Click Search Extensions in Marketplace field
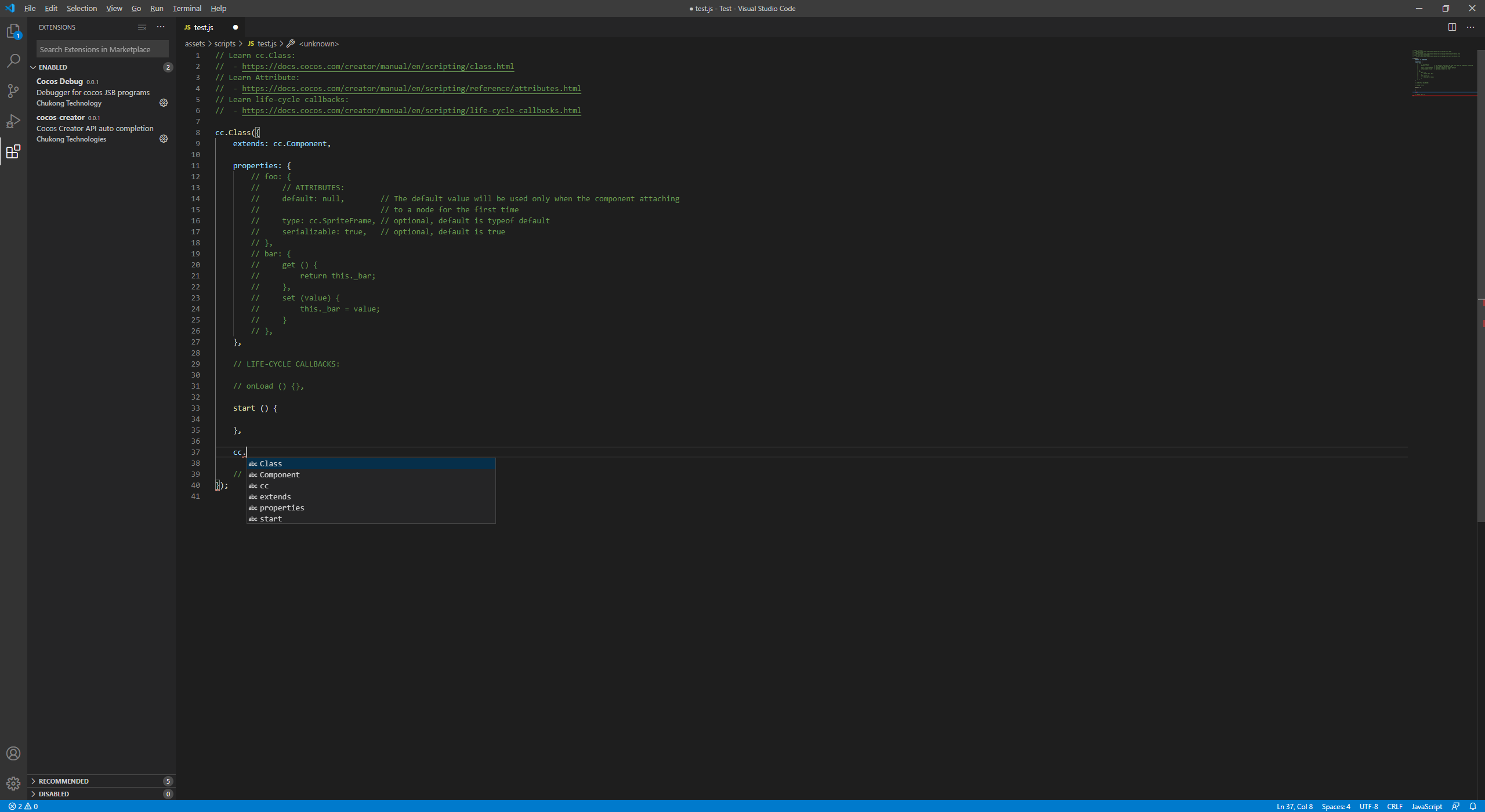Image resolution: width=1485 pixels, height=812 pixels. click(x=102, y=49)
